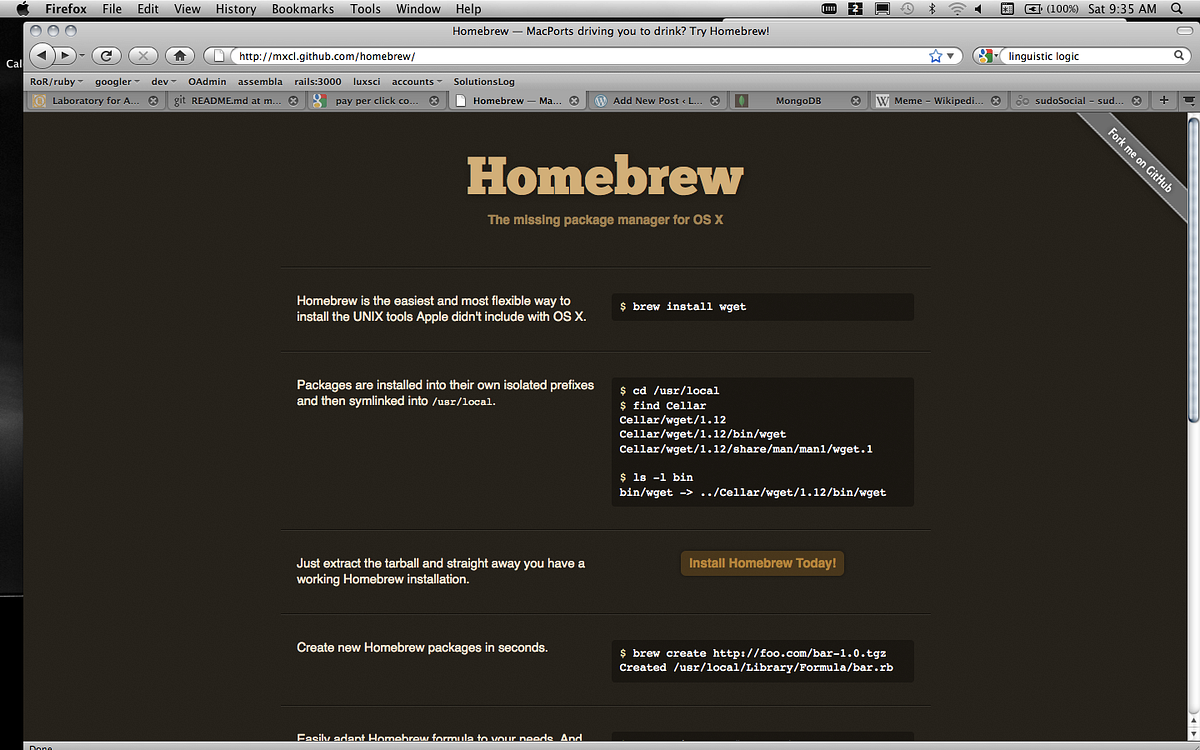Open the Home page icon
Viewport: 1200px width, 750px height.
[179, 56]
